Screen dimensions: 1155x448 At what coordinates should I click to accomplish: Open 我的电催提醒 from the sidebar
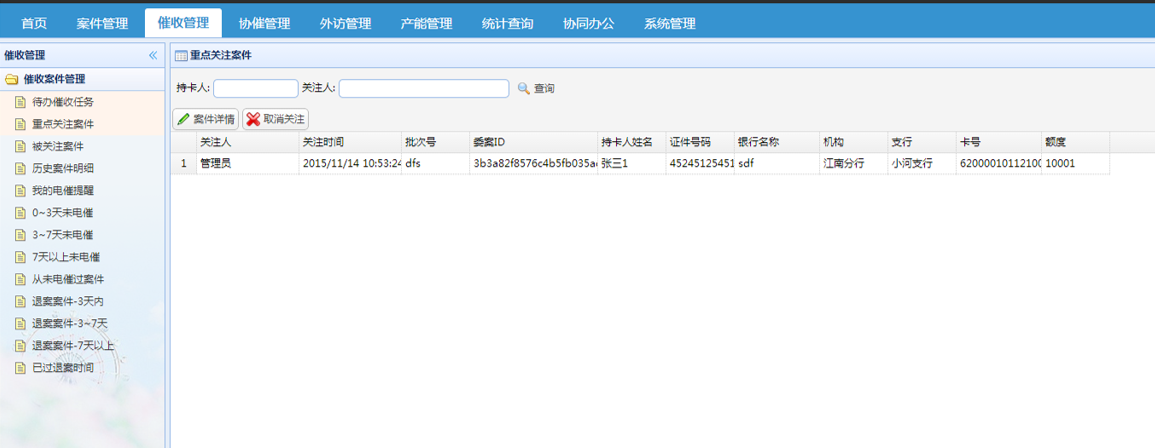pyautogui.click(x=62, y=190)
